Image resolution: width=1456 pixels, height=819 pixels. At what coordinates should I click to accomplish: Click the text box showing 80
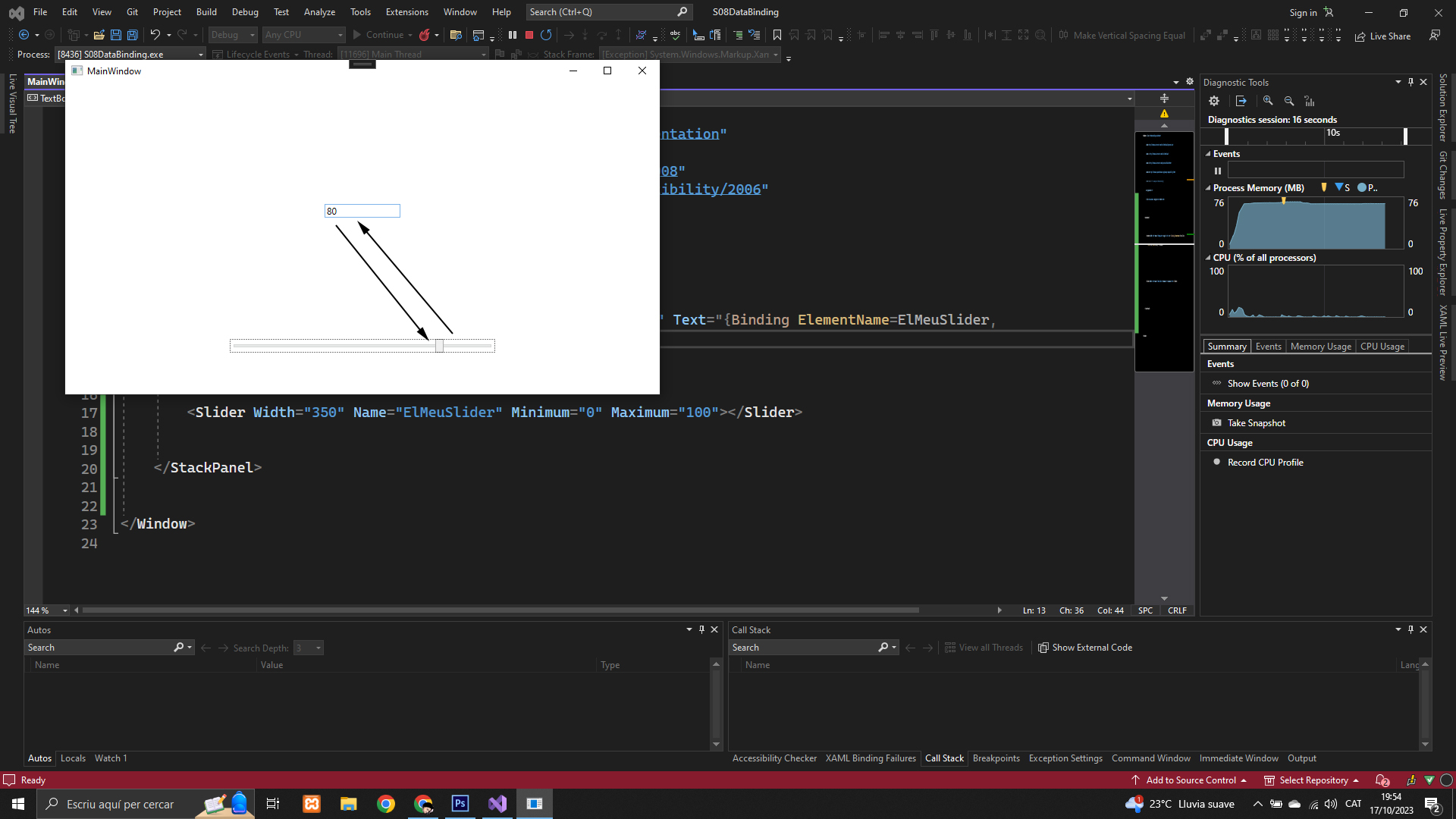pos(362,211)
